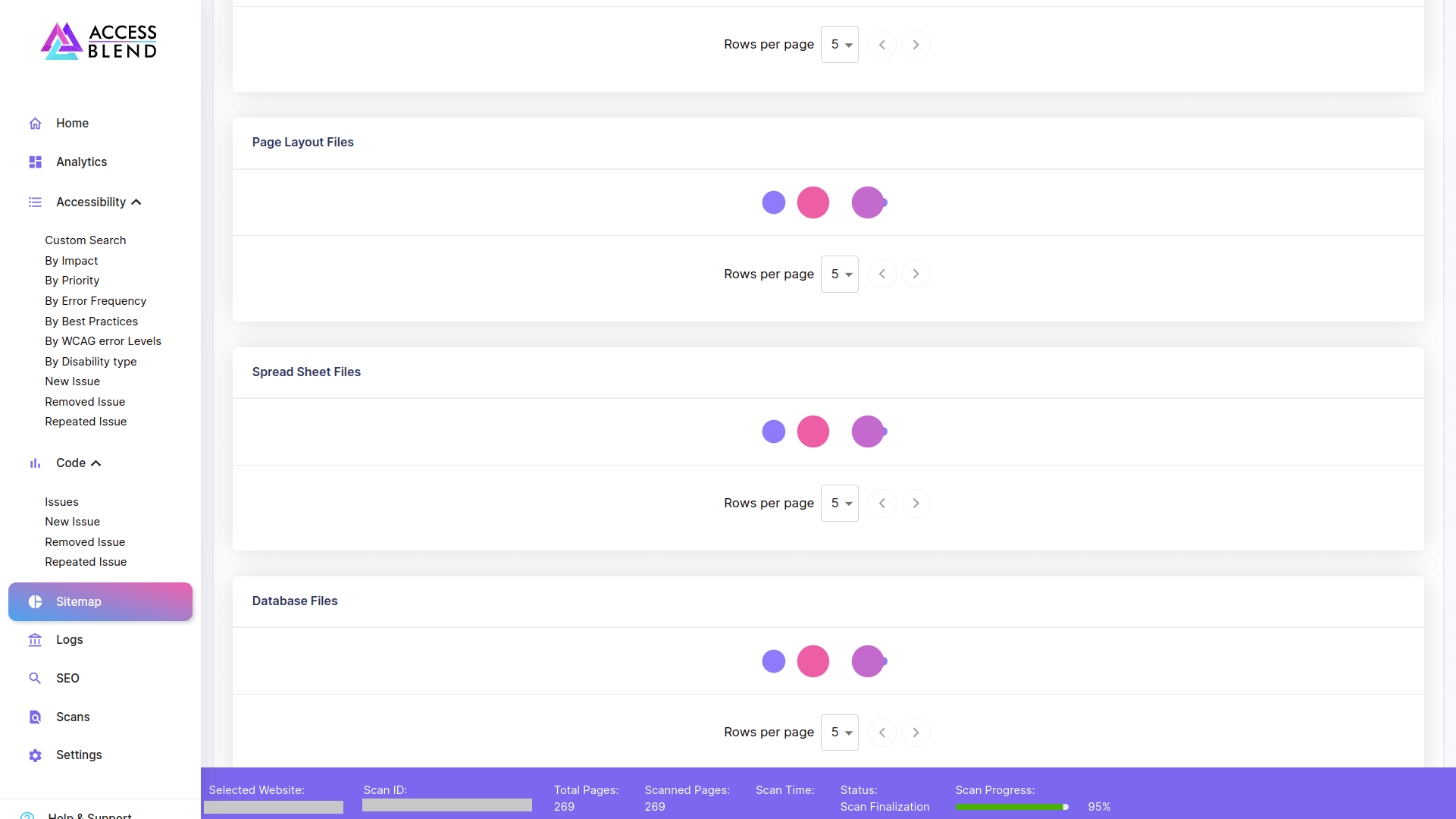Open rows per page dropdown for Spread Sheet Files
1456x819 pixels.
(x=840, y=504)
